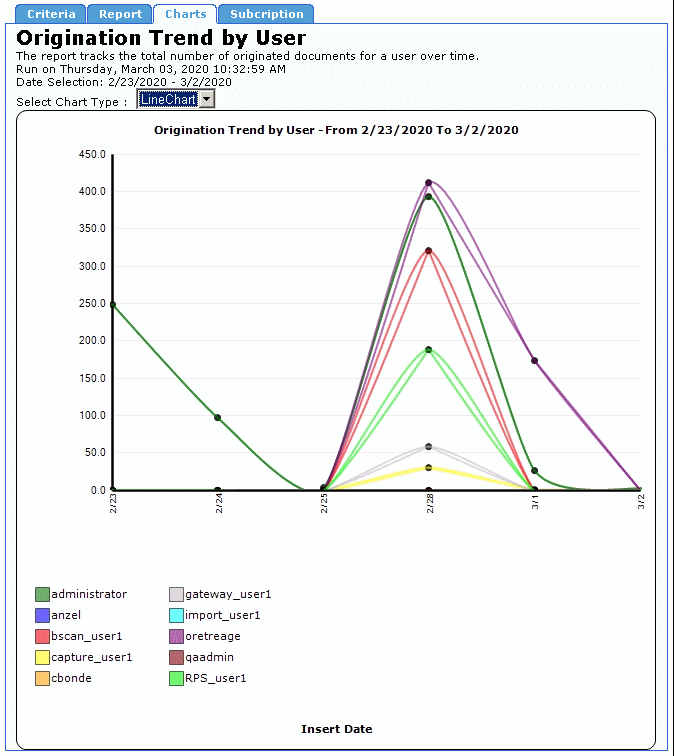674x756 pixels.
Task: Click the oretreage peak data point on 2/28
Action: click(x=428, y=183)
